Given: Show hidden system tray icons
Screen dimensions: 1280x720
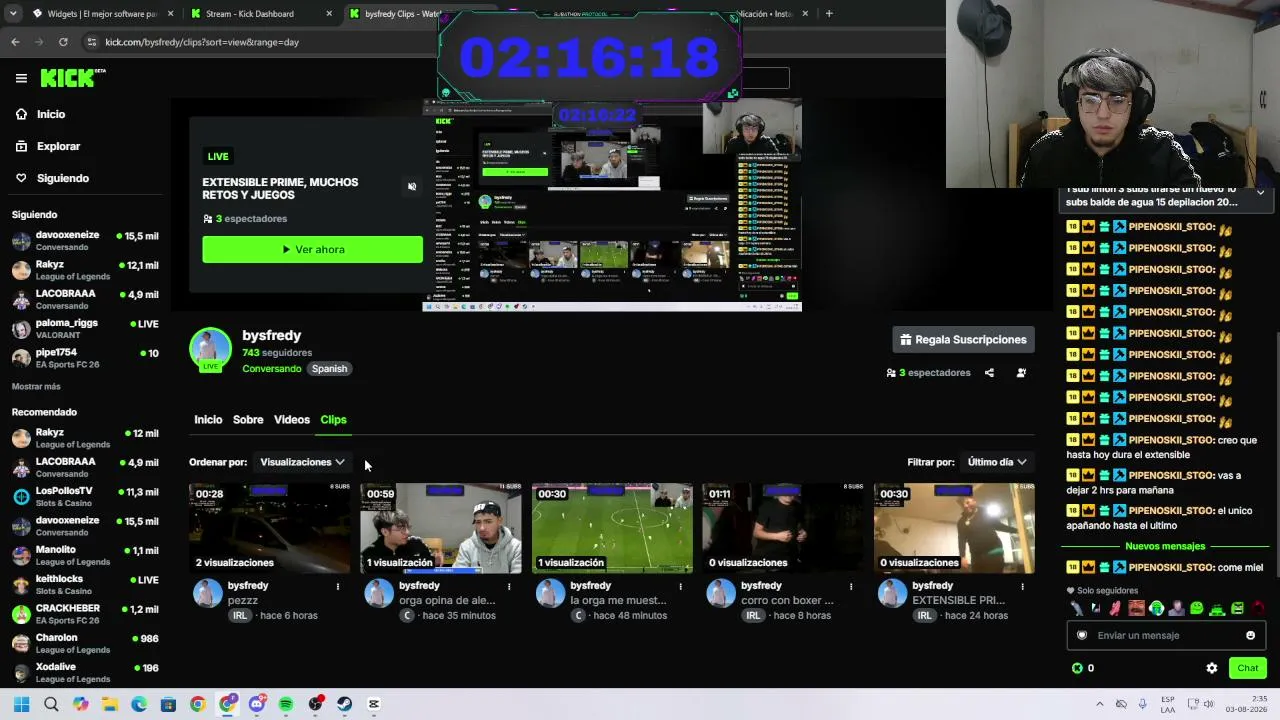Looking at the screenshot, I should [1100, 704].
